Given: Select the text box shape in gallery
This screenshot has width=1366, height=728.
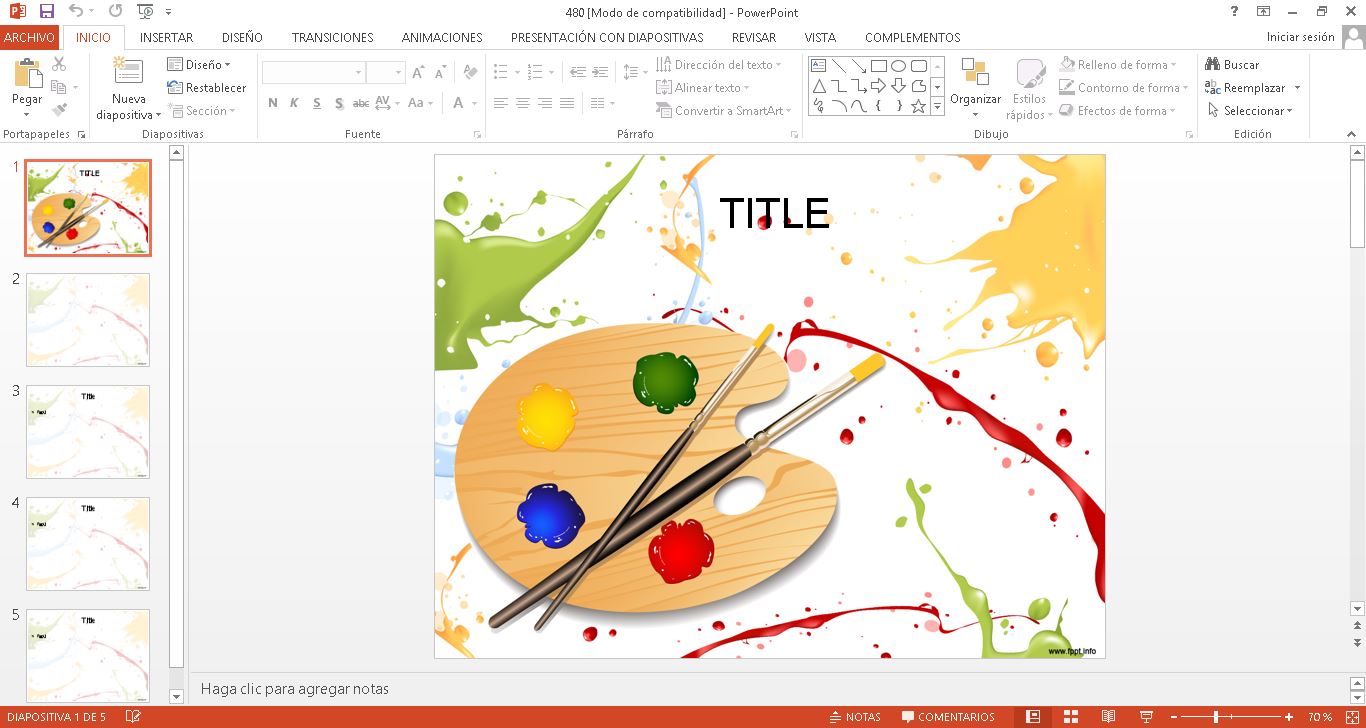Looking at the screenshot, I should (x=818, y=66).
